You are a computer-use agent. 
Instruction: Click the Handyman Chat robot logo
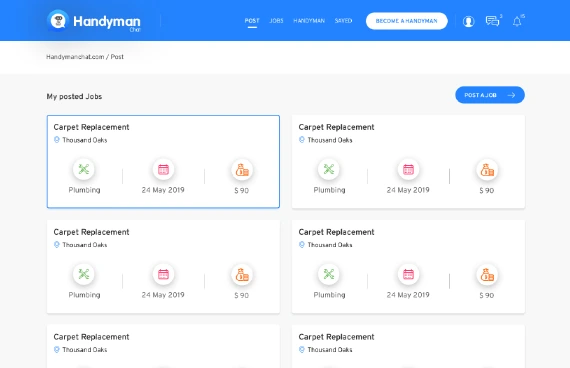pyautogui.click(x=58, y=20)
